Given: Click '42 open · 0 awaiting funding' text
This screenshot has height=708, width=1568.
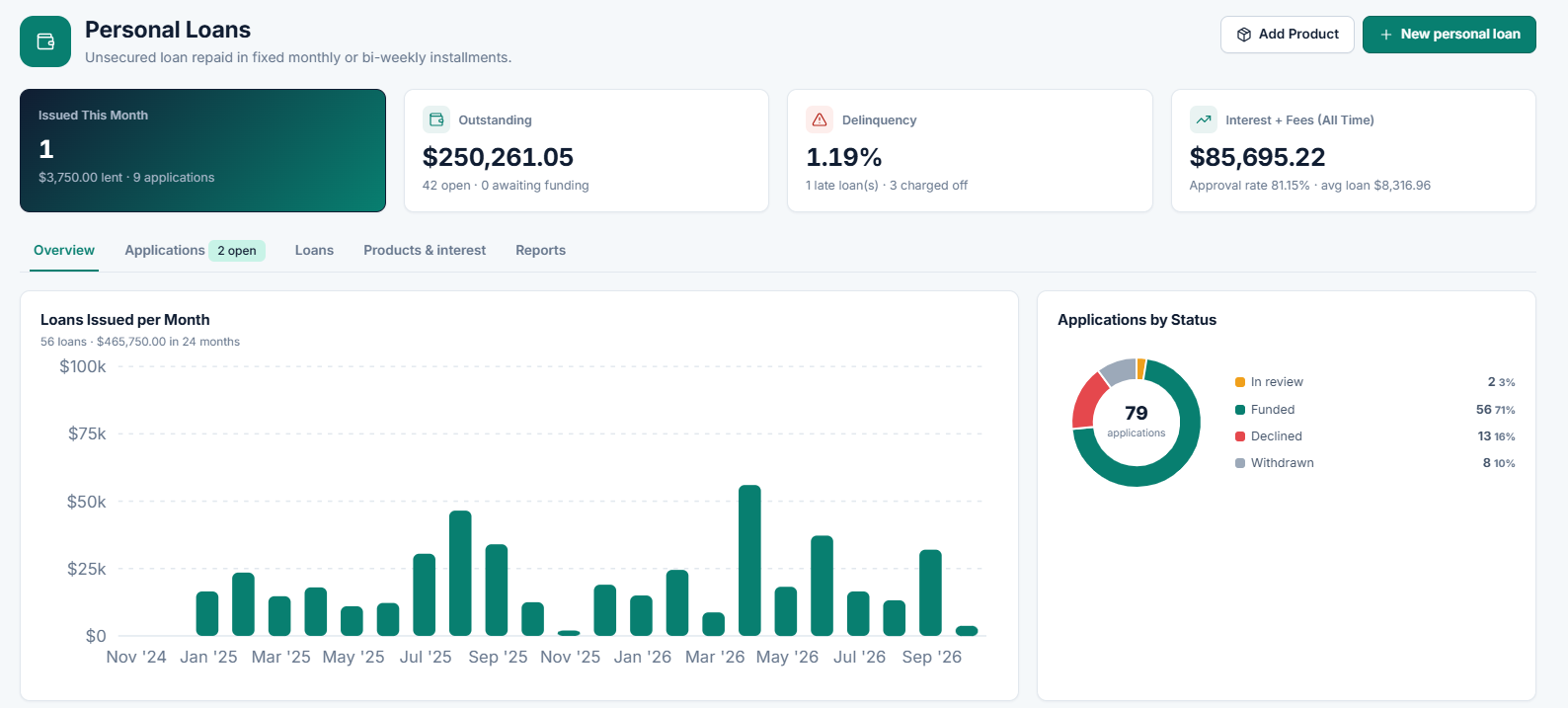Looking at the screenshot, I should pyautogui.click(x=506, y=186).
